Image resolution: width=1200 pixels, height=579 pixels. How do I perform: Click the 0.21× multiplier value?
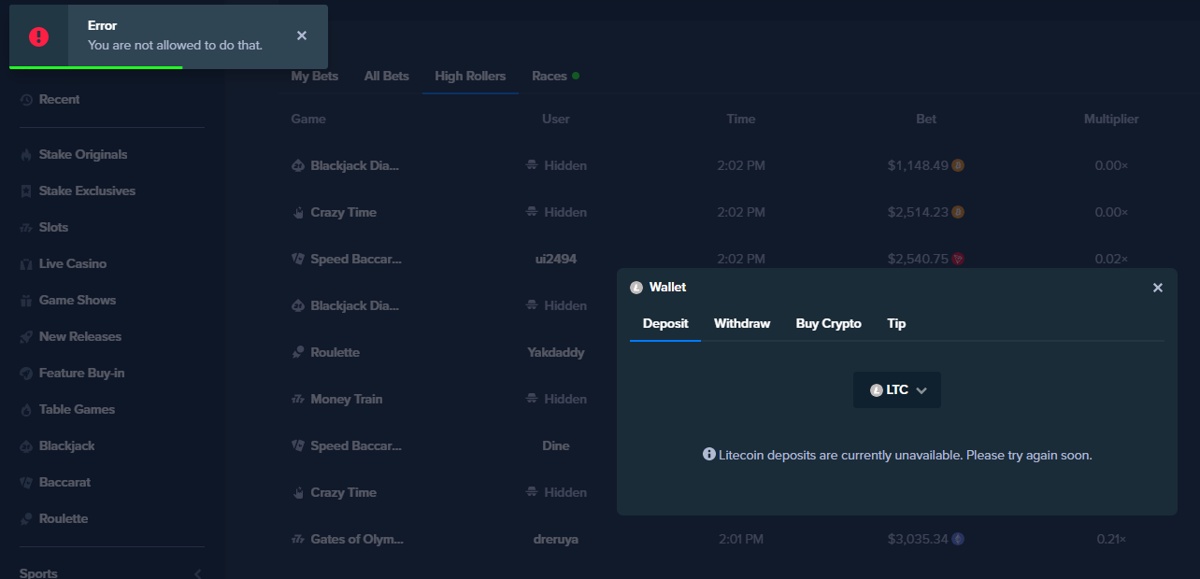[x=1111, y=539]
